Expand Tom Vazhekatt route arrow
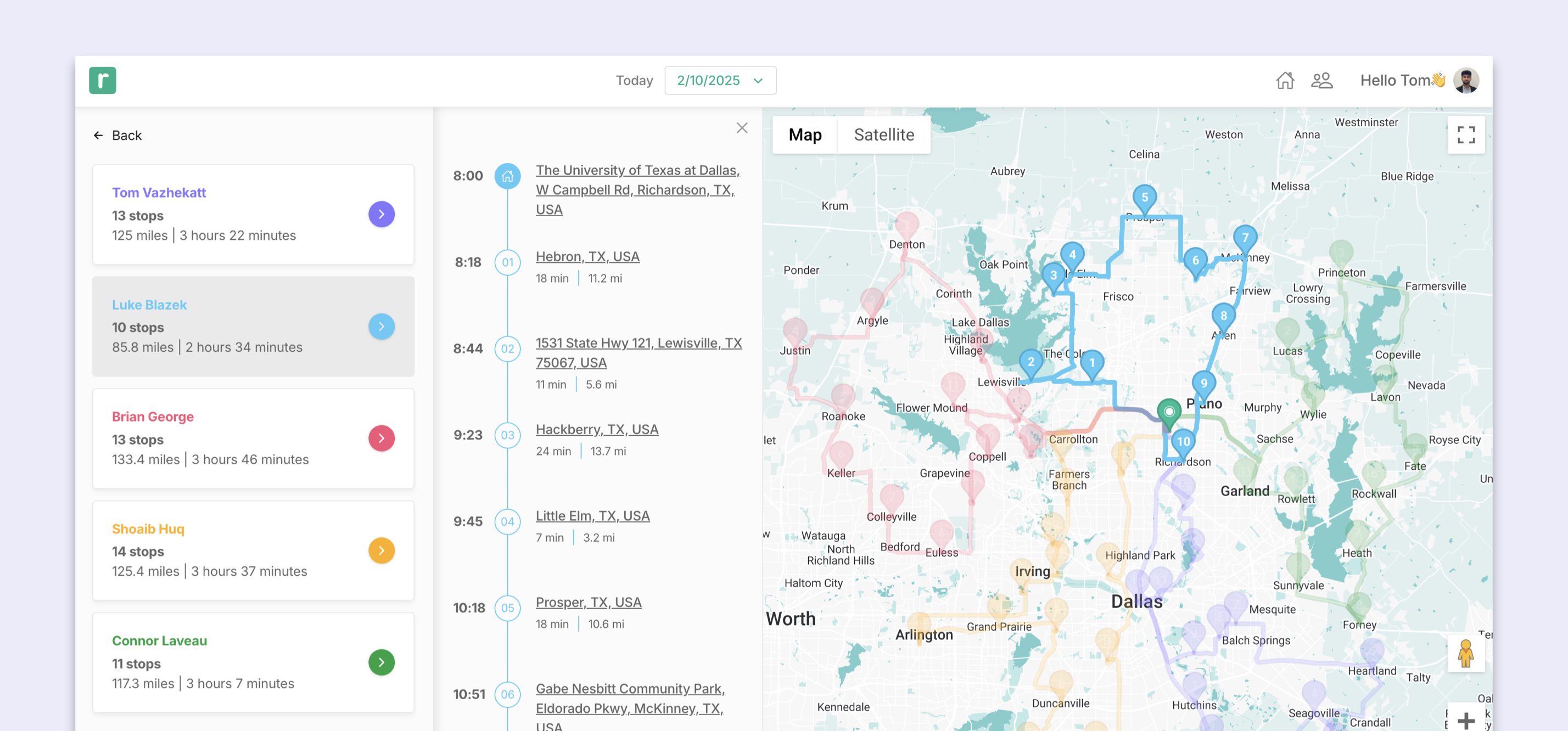 point(381,214)
